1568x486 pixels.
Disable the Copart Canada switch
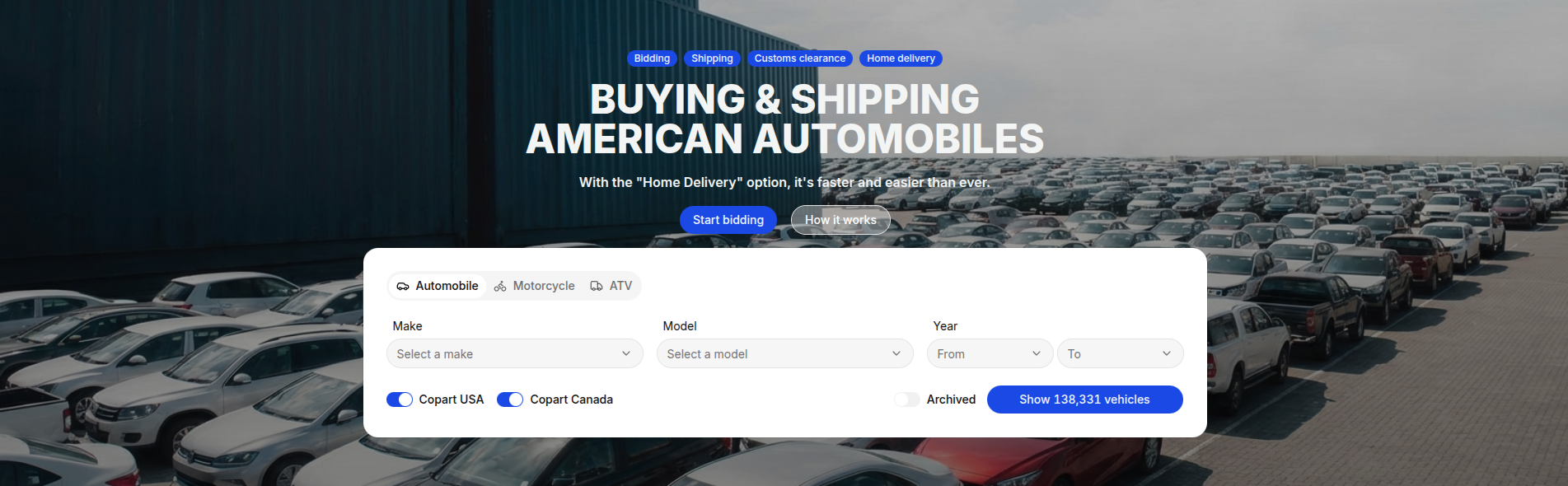(510, 400)
